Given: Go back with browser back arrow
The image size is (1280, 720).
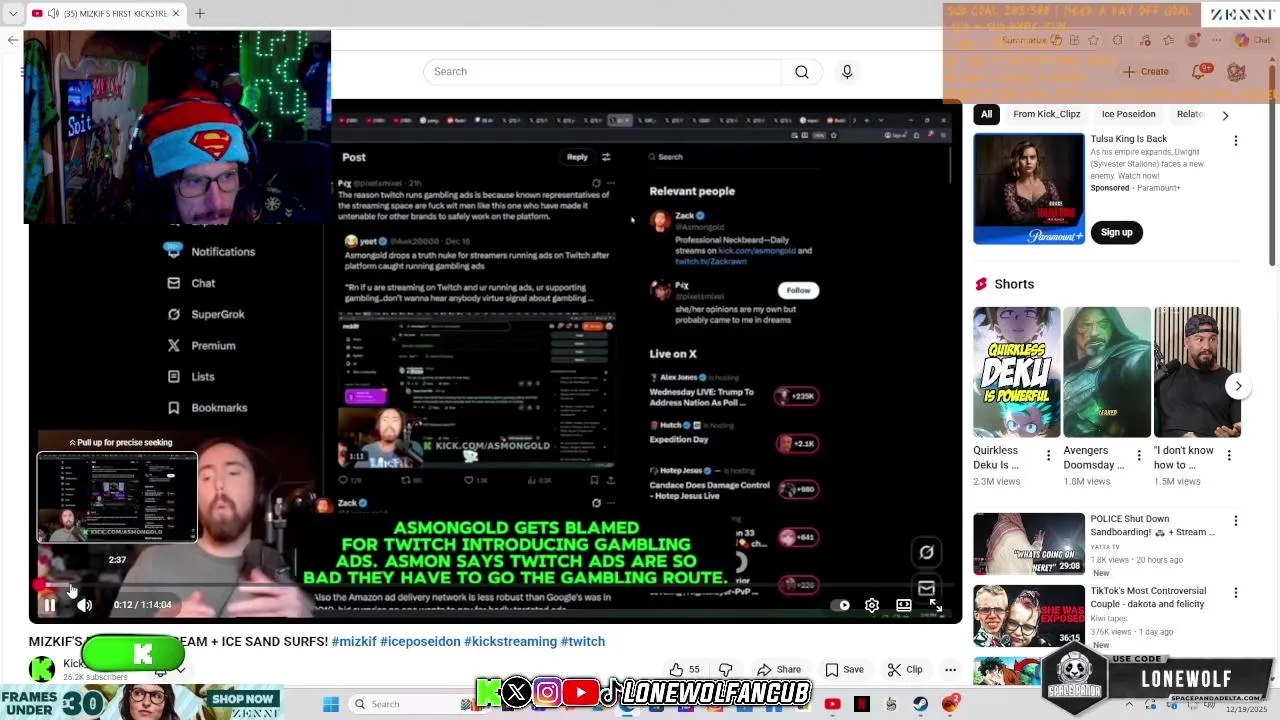Looking at the screenshot, I should click(12, 40).
